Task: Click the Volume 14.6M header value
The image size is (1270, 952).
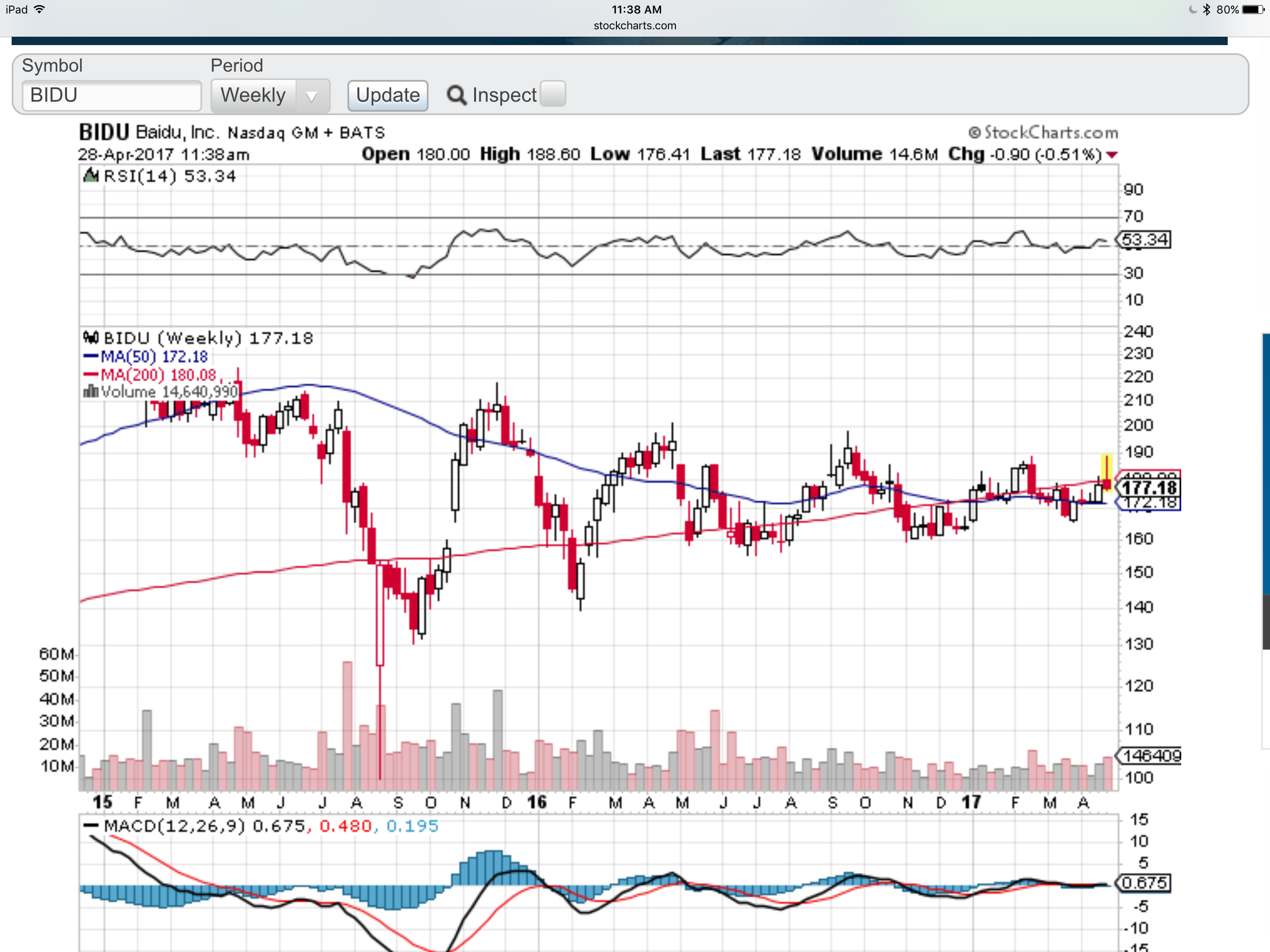Action: pyautogui.click(x=874, y=154)
